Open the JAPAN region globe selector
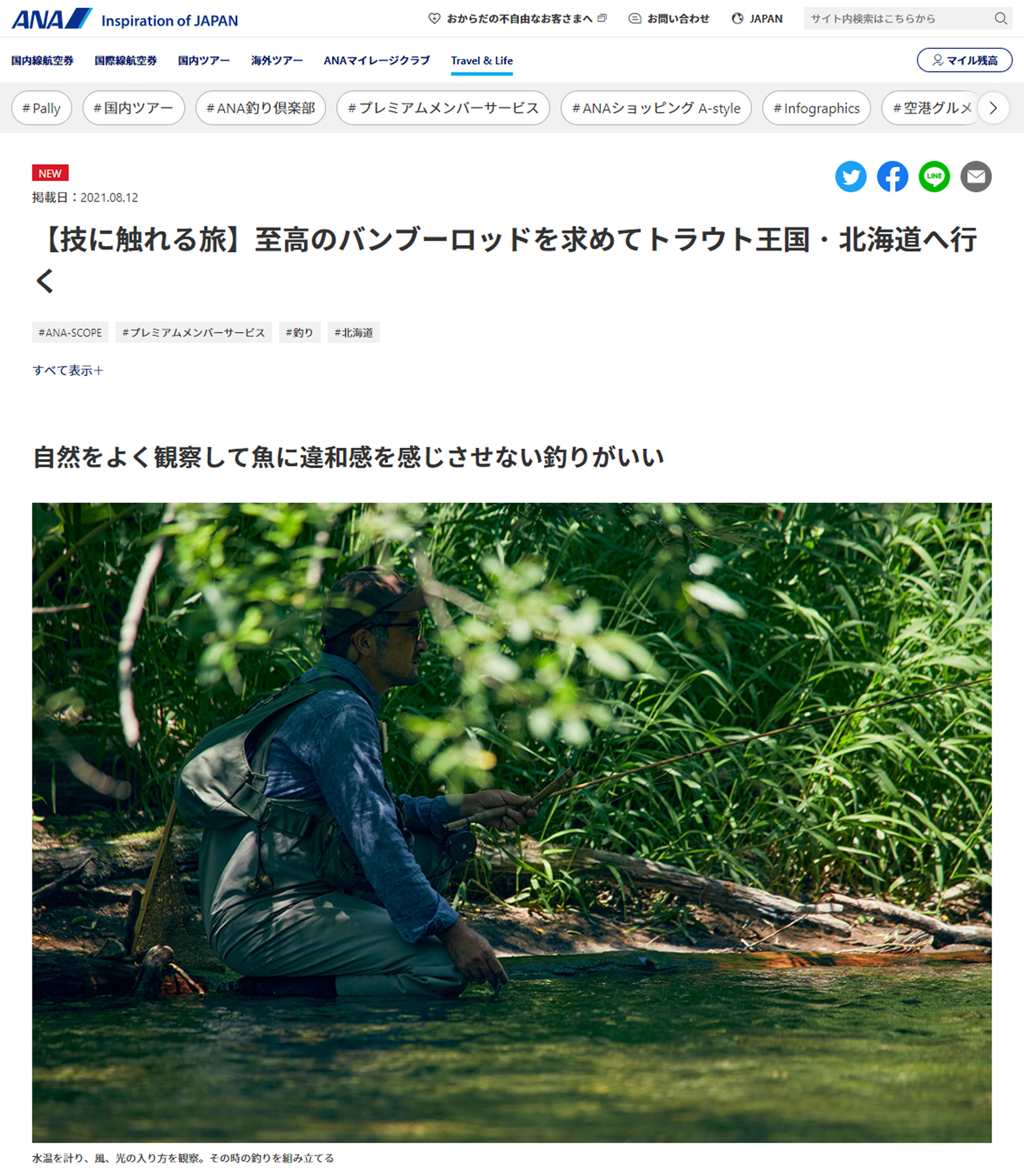The image size is (1024, 1176). pyautogui.click(x=757, y=19)
